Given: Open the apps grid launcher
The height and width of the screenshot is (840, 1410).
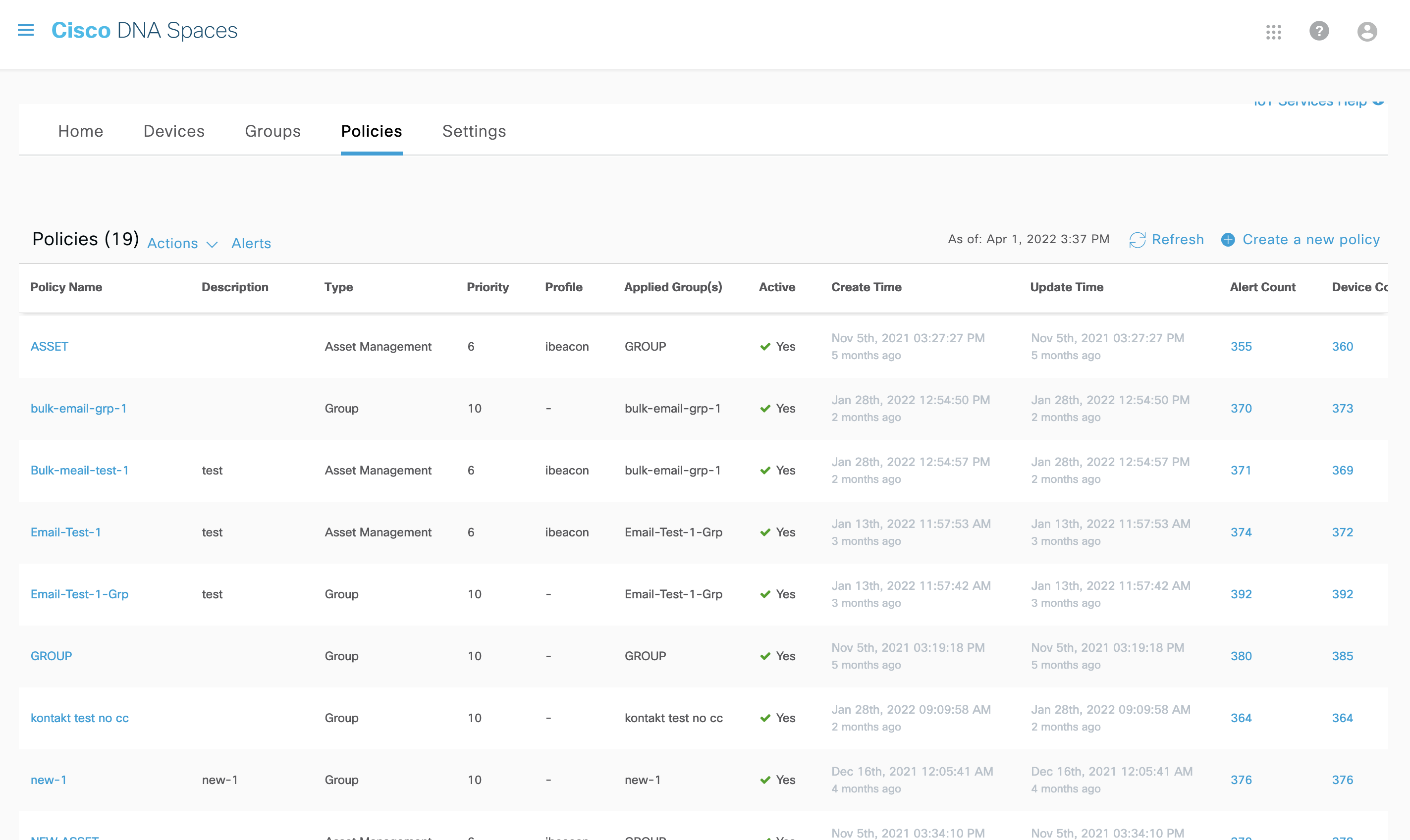Looking at the screenshot, I should click(x=1273, y=32).
